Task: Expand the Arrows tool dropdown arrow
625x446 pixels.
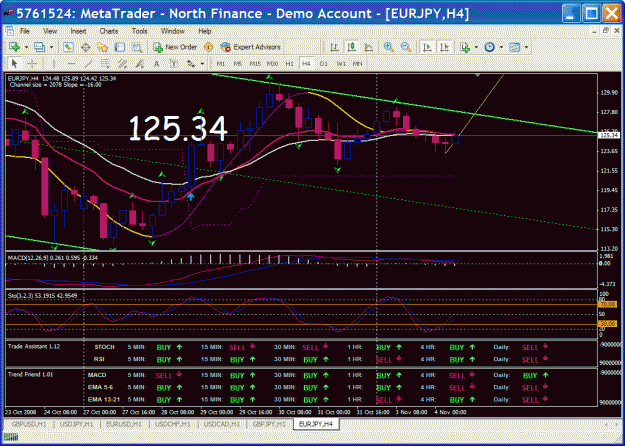Action: coord(202,64)
